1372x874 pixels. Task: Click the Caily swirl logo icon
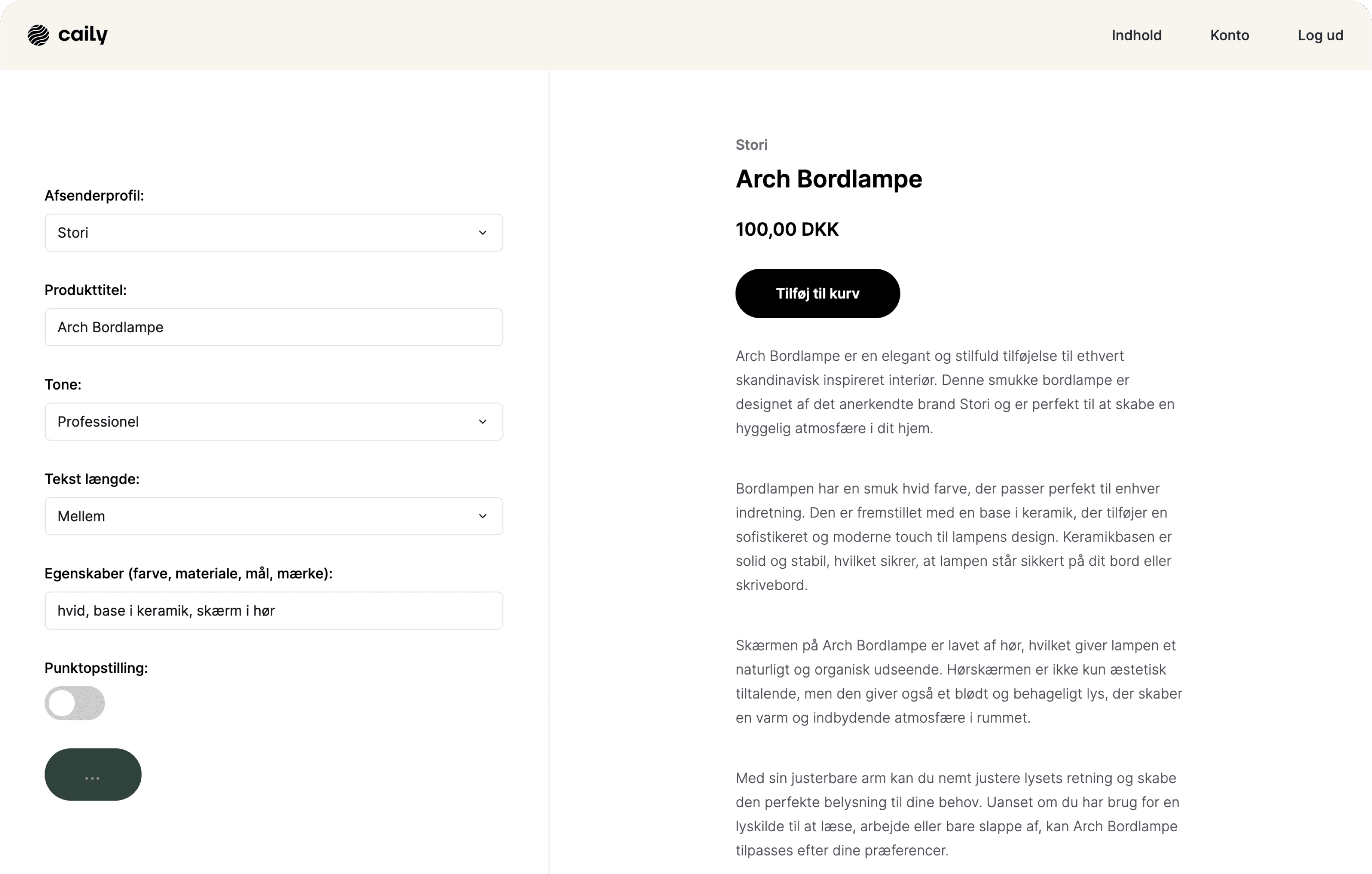click(x=38, y=35)
